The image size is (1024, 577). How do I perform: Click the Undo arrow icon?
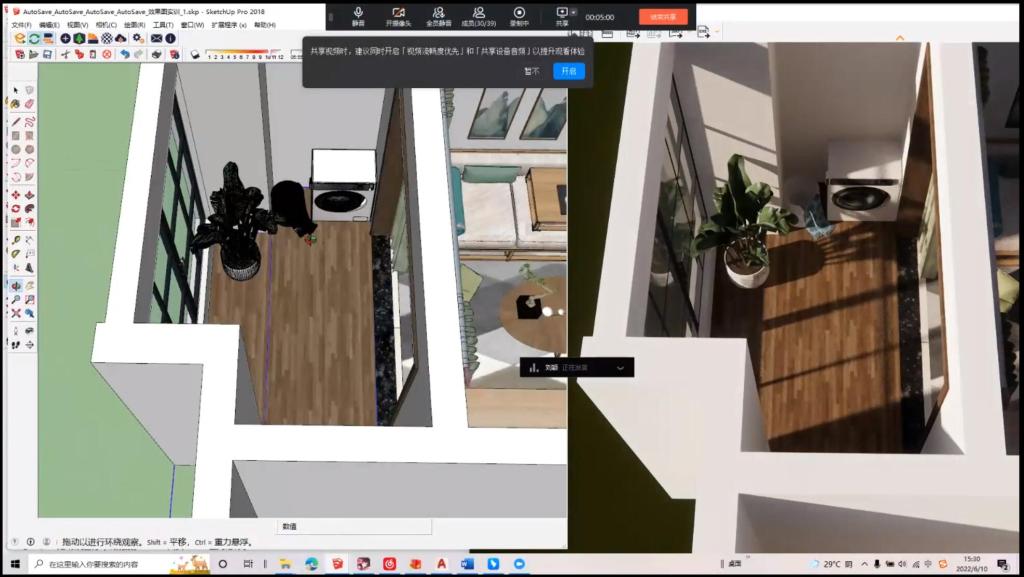(x=123, y=54)
